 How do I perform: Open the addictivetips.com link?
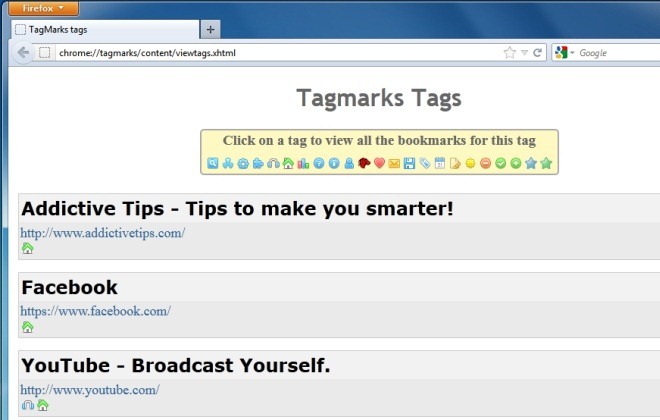103,233
